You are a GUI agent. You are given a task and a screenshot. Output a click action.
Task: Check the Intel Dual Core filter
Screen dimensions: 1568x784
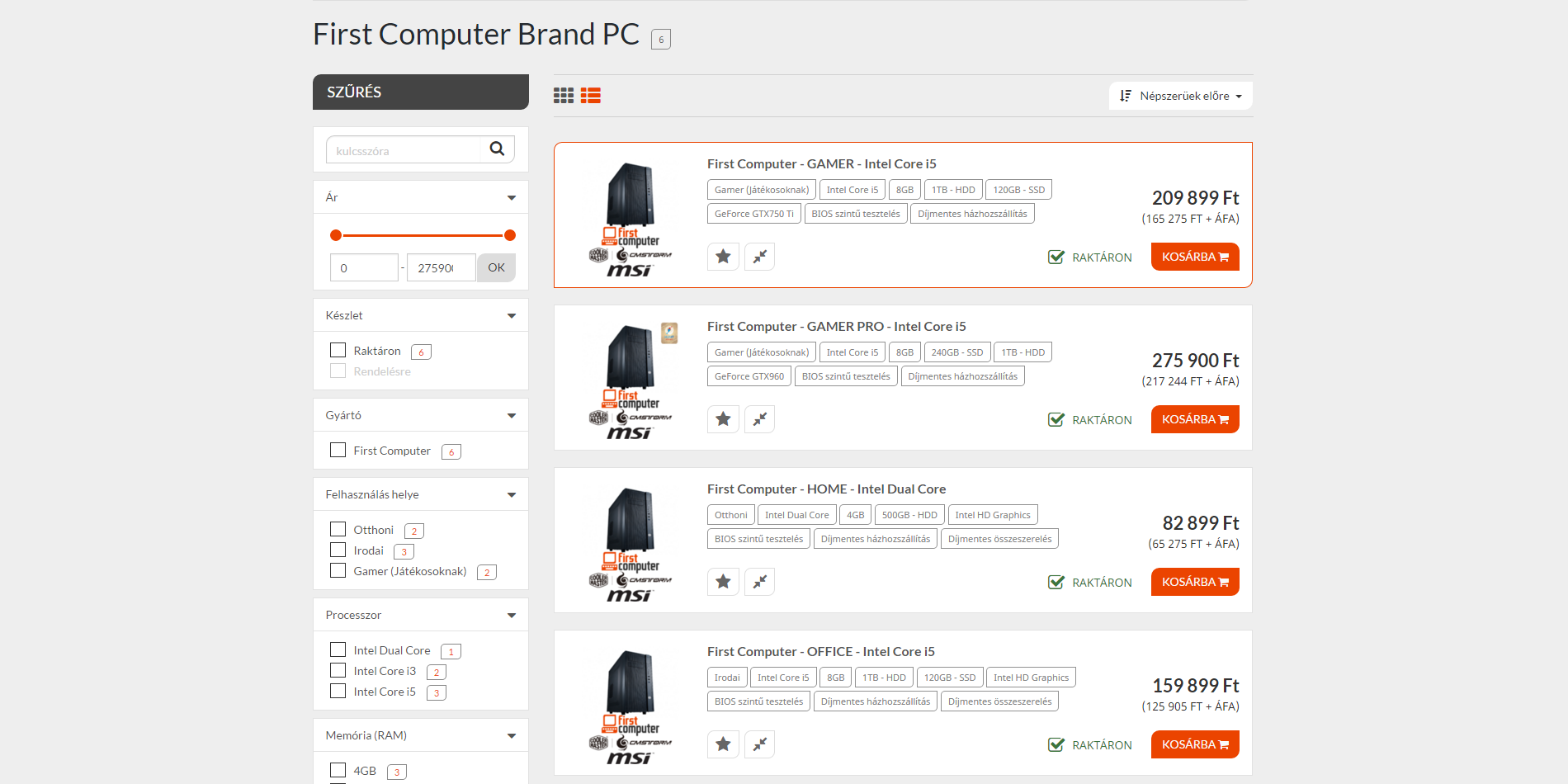[x=338, y=649]
